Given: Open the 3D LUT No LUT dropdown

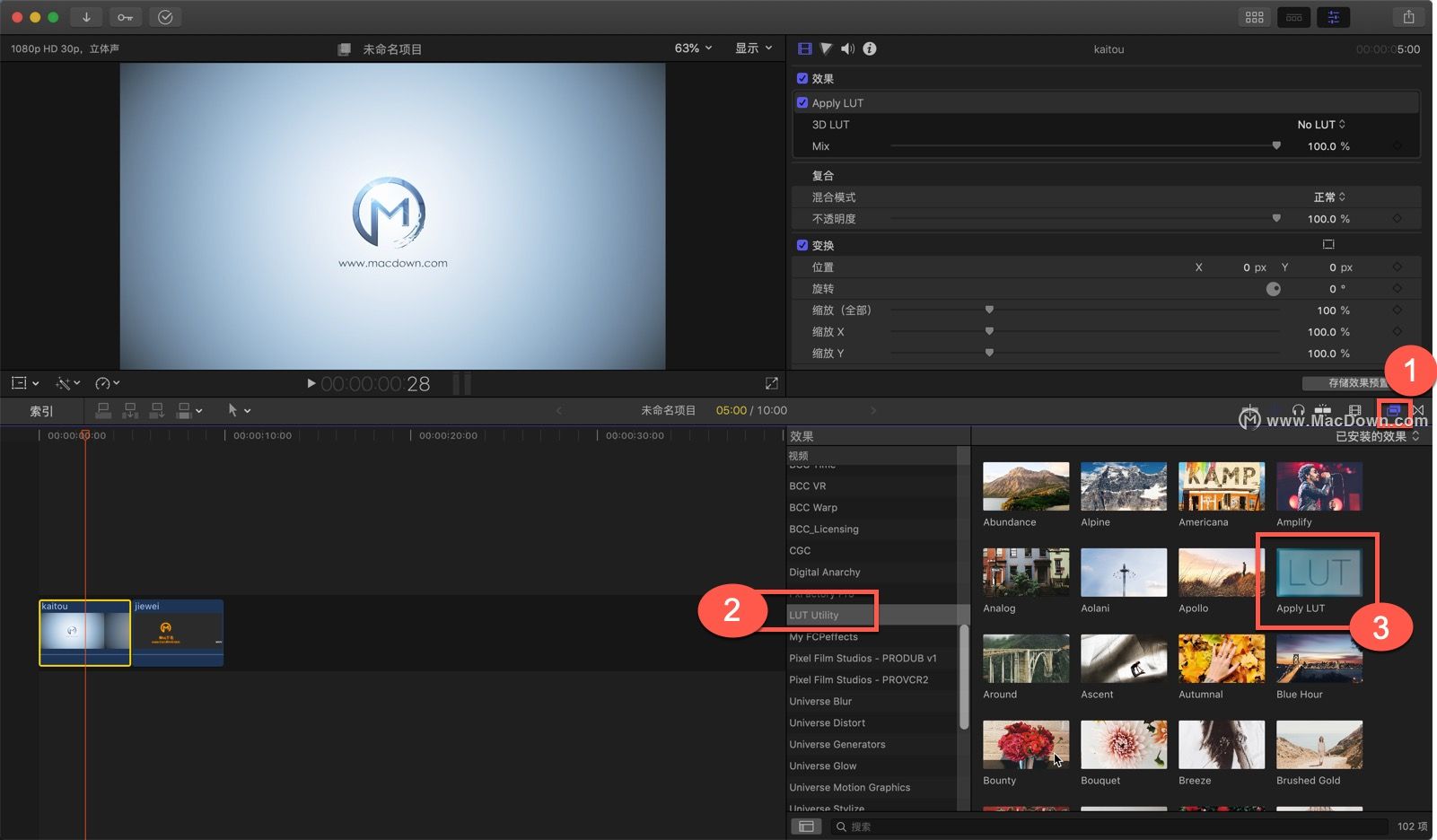Looking at the screenshot, I should [x=1318, y=125].
